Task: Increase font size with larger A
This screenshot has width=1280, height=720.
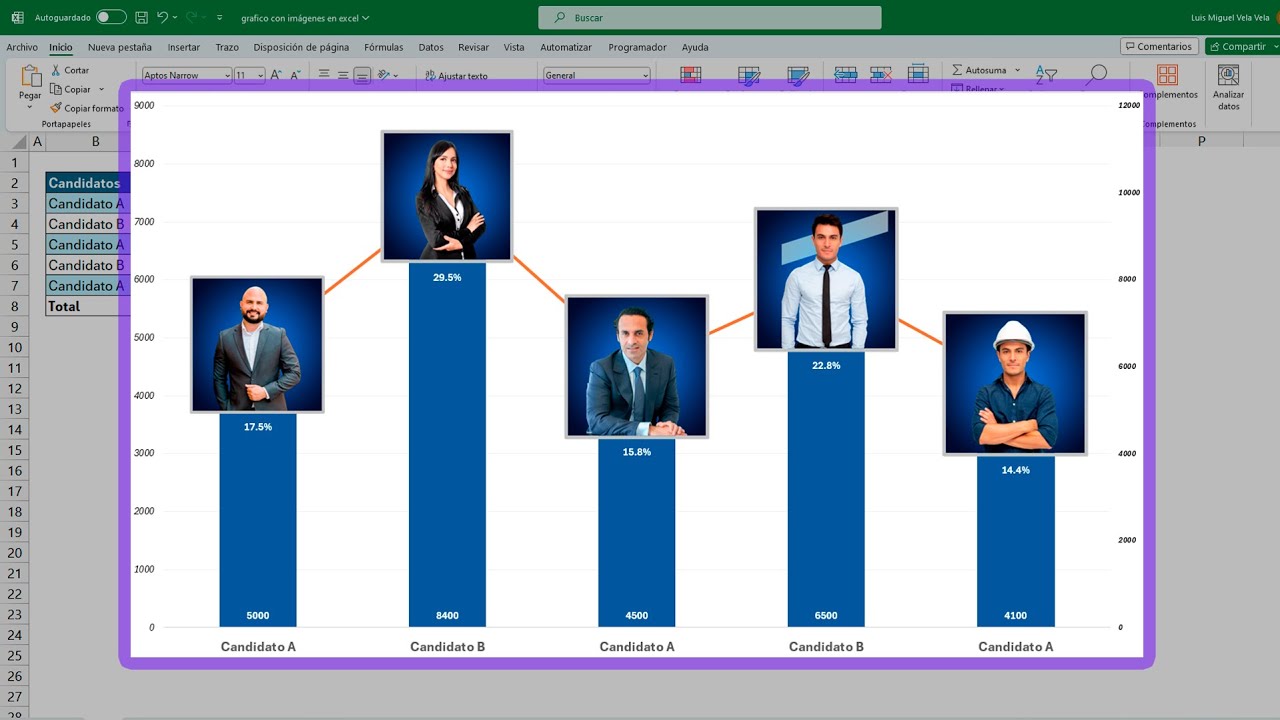Action: pos(276,75)
